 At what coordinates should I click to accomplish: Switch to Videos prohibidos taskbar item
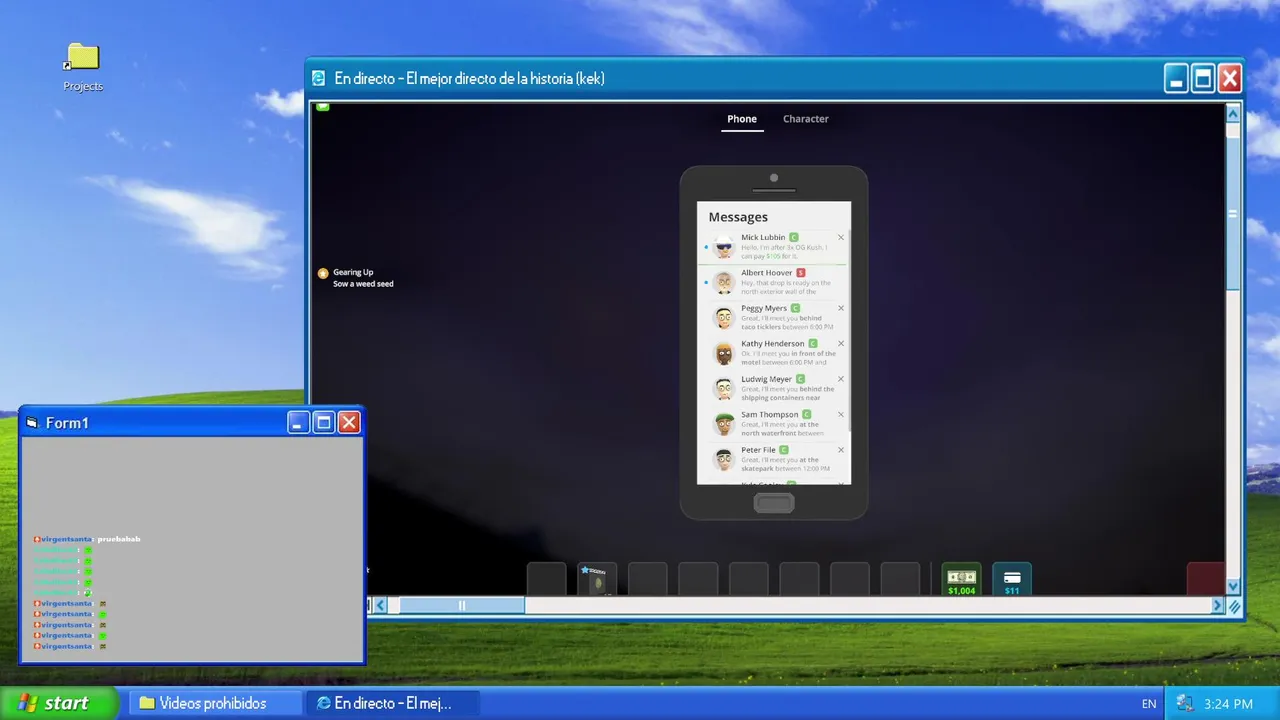214,703
